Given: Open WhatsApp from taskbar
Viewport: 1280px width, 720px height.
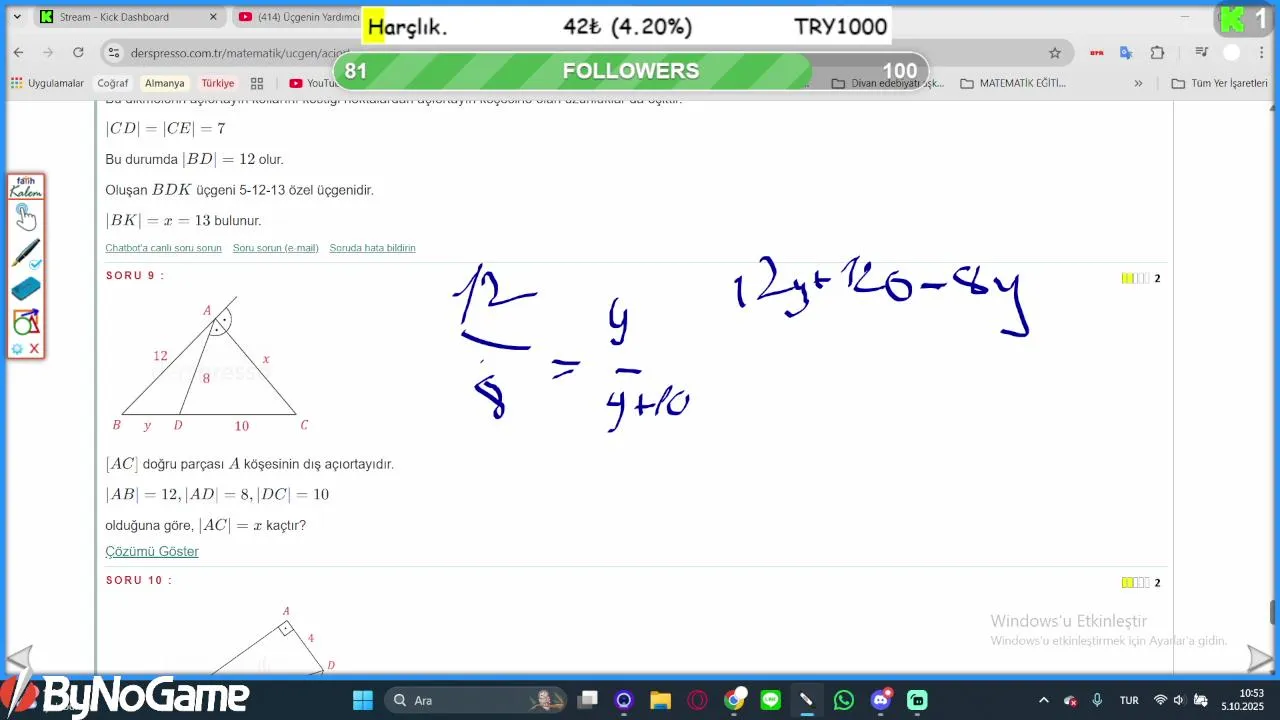Looking at the screenshot, I should point(843,700).
